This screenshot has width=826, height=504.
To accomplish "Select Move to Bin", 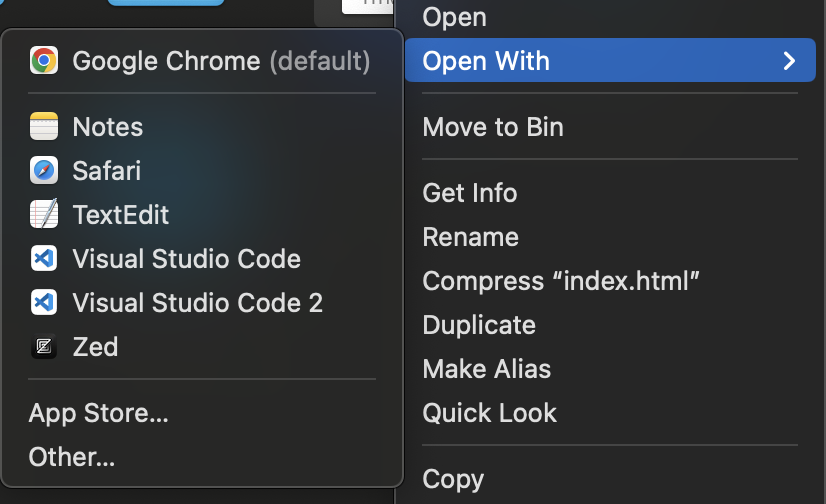I will coord(610,126).
